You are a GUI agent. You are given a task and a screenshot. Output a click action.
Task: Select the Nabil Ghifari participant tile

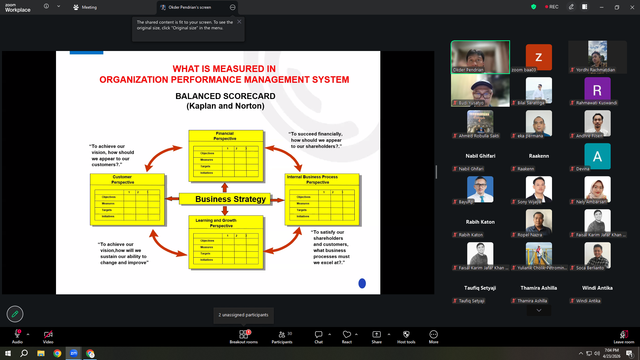pyautogui.click(x=480, y=156)
